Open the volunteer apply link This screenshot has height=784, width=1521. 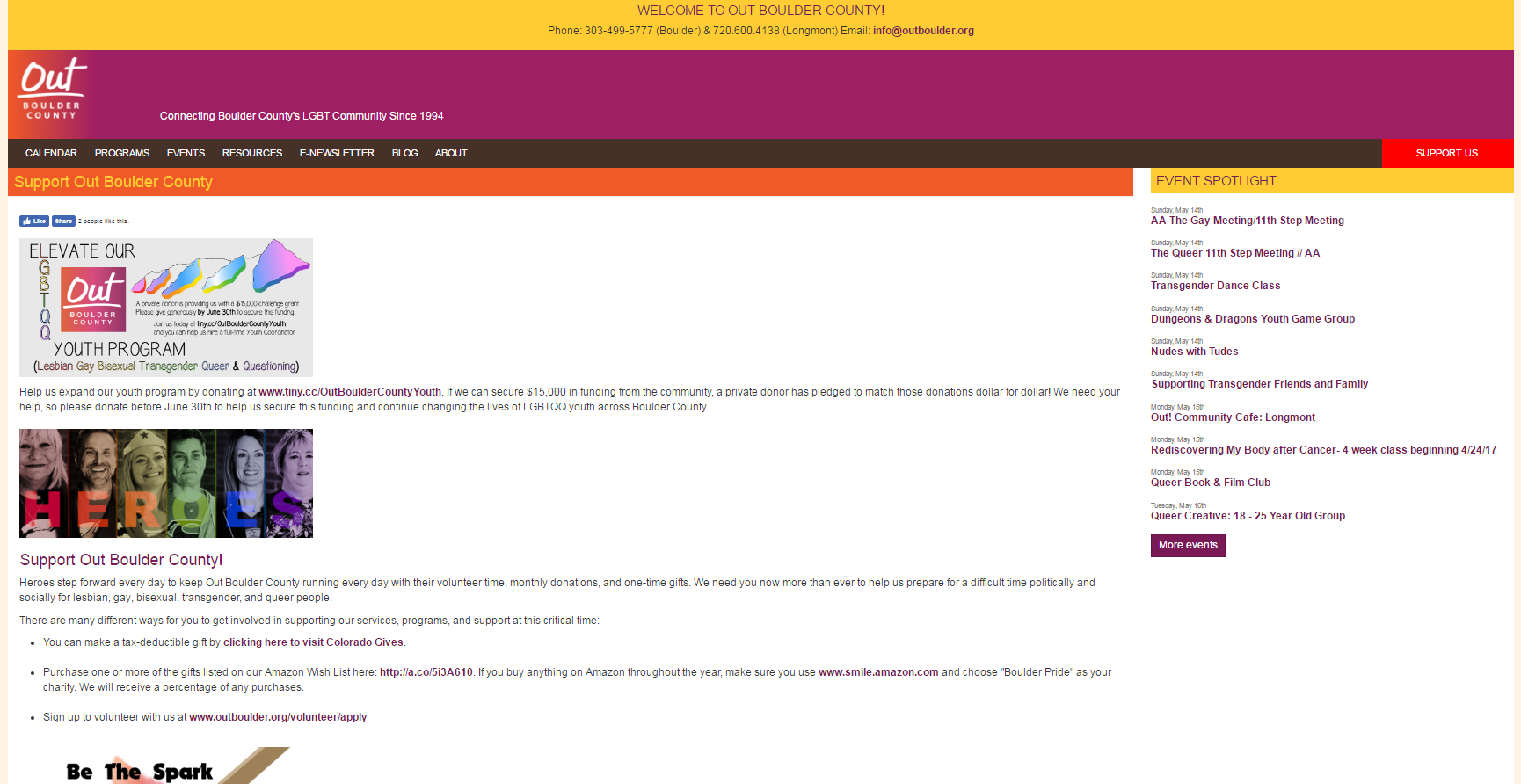coord(278,717)
